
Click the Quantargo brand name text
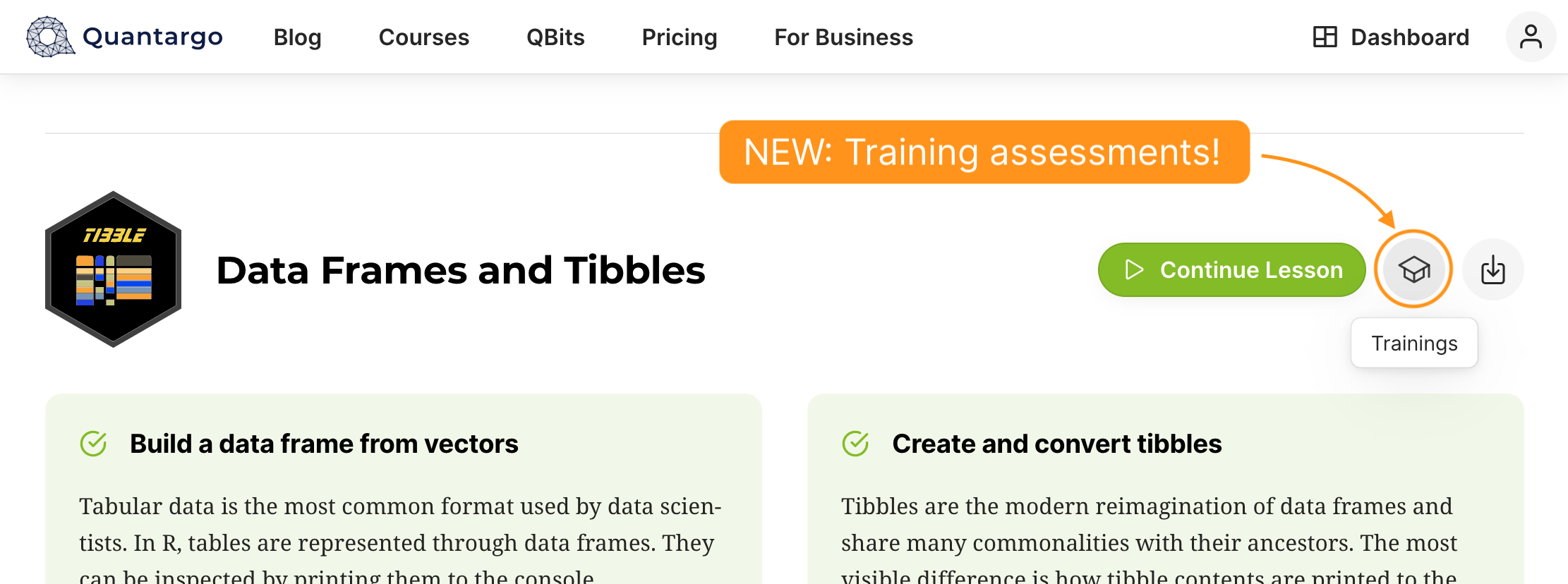tap(152, 37)
